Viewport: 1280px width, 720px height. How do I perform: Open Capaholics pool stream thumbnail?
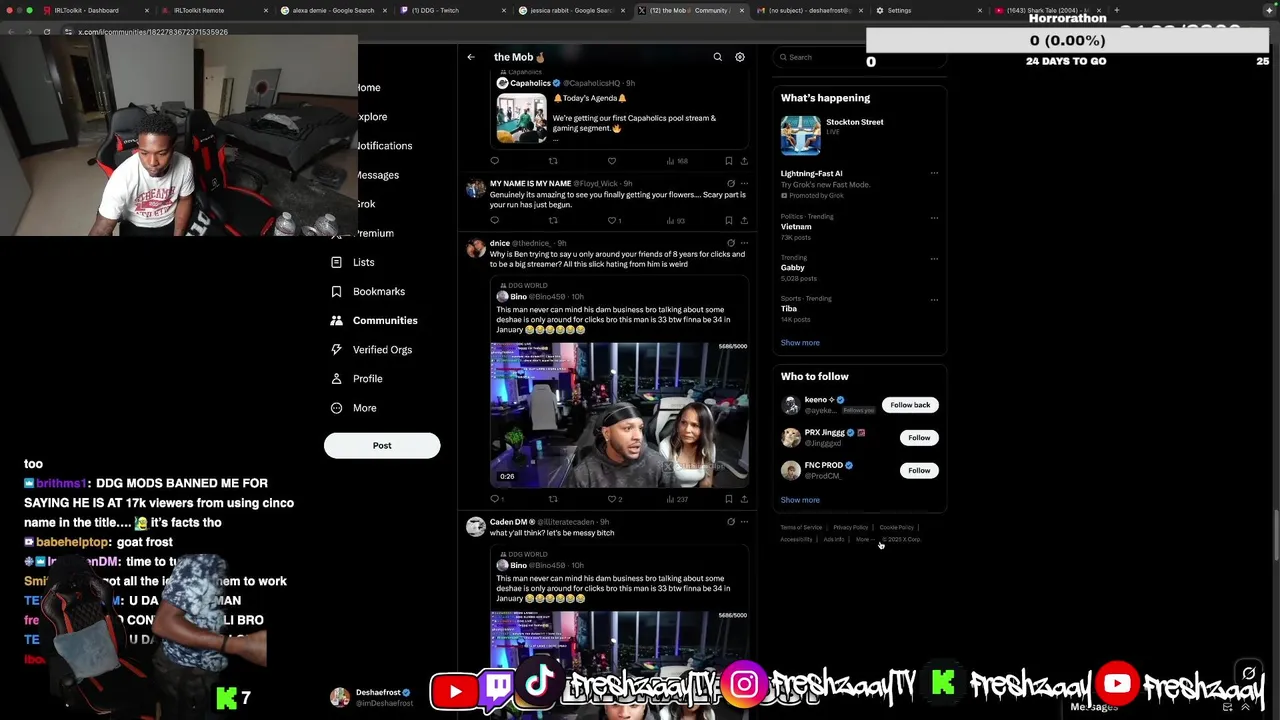pyautogui.click(x=521, y=119)
